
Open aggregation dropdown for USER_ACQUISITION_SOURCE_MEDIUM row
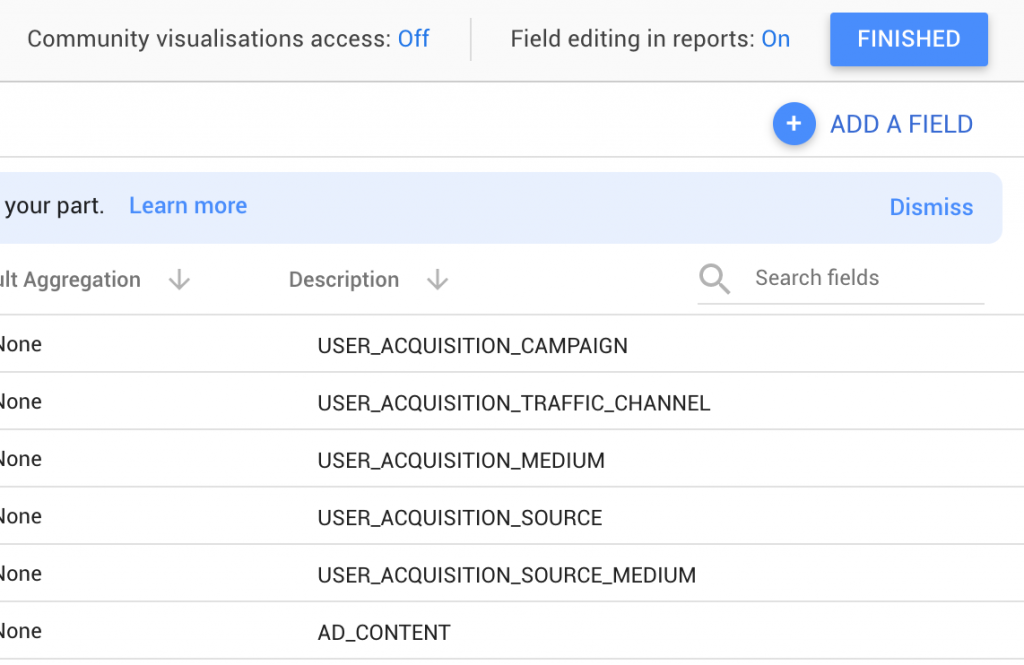(x=21, y=574)
